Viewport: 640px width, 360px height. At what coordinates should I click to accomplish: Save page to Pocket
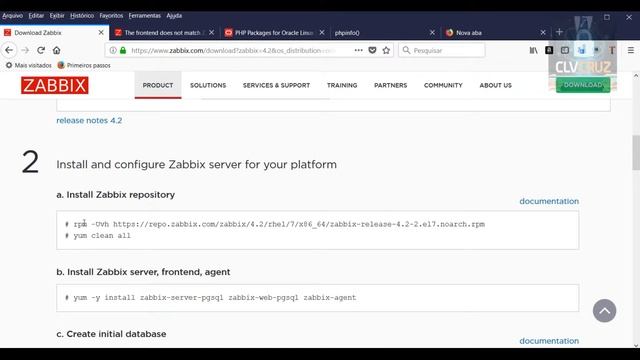point(372,50)
